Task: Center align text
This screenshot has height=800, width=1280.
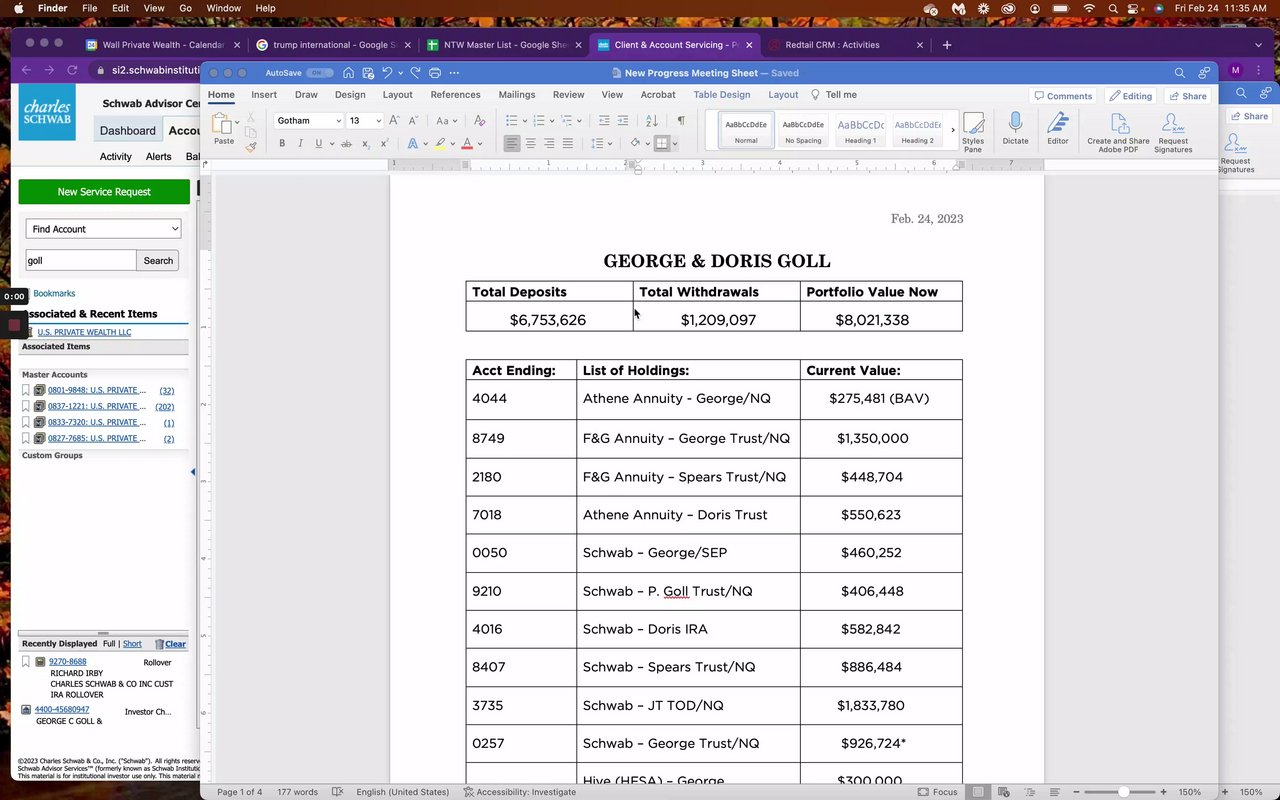Action: [531, 144]
